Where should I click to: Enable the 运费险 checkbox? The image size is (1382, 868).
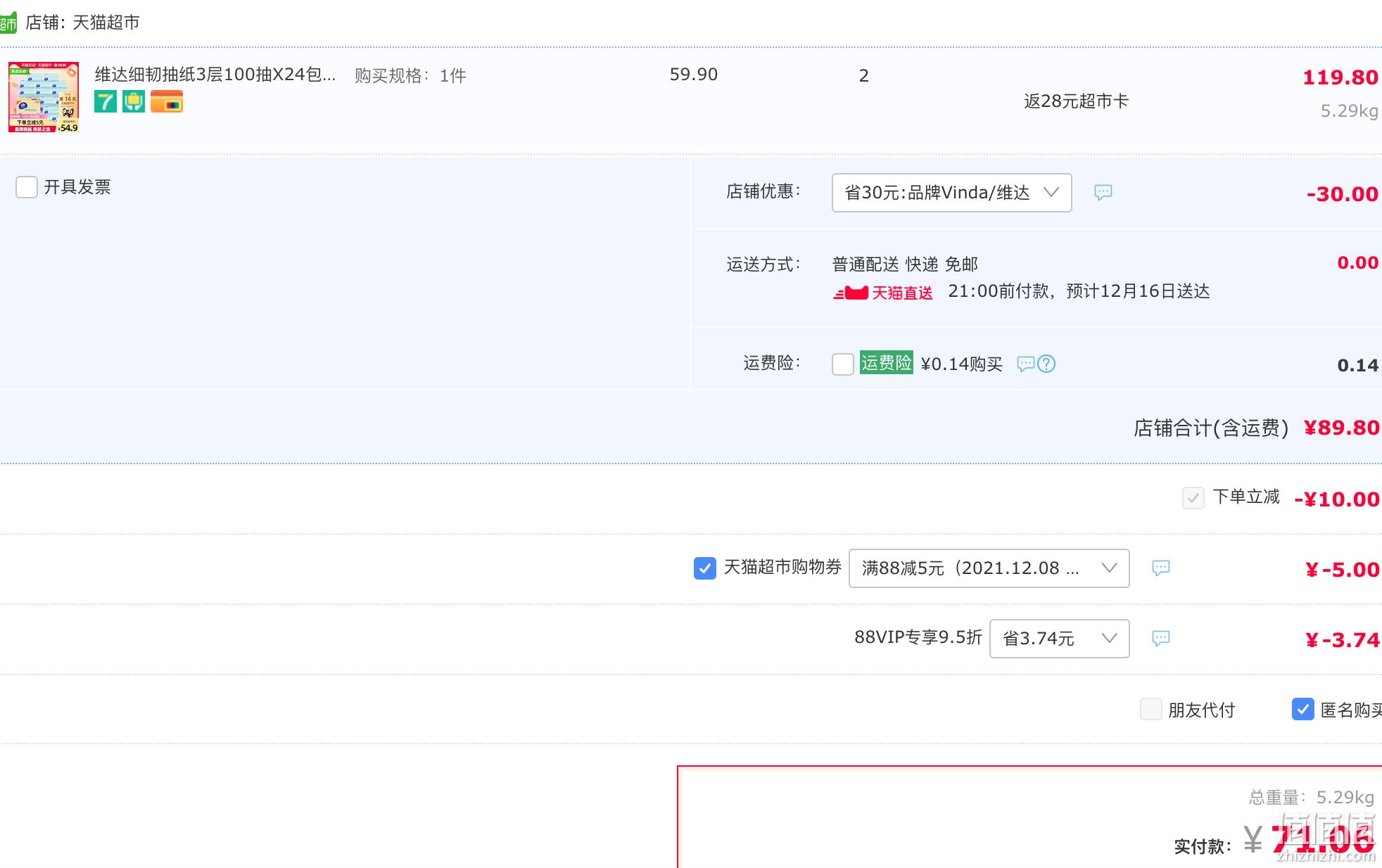tap(843, 364)
